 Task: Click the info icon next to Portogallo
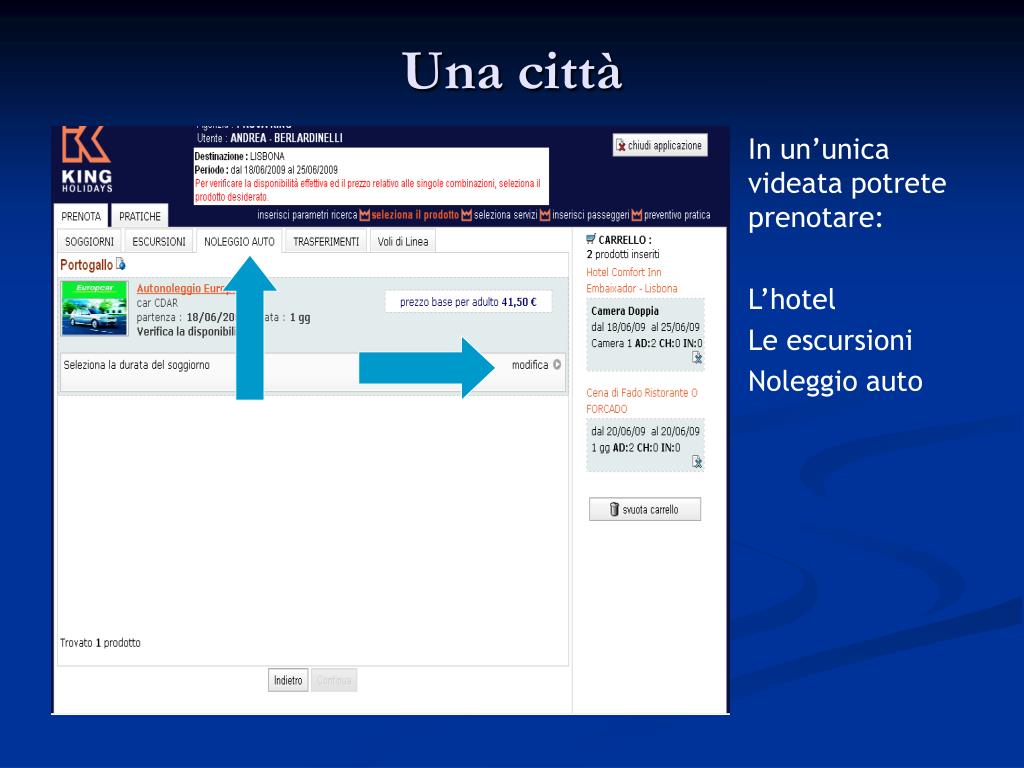click(121, 264)
